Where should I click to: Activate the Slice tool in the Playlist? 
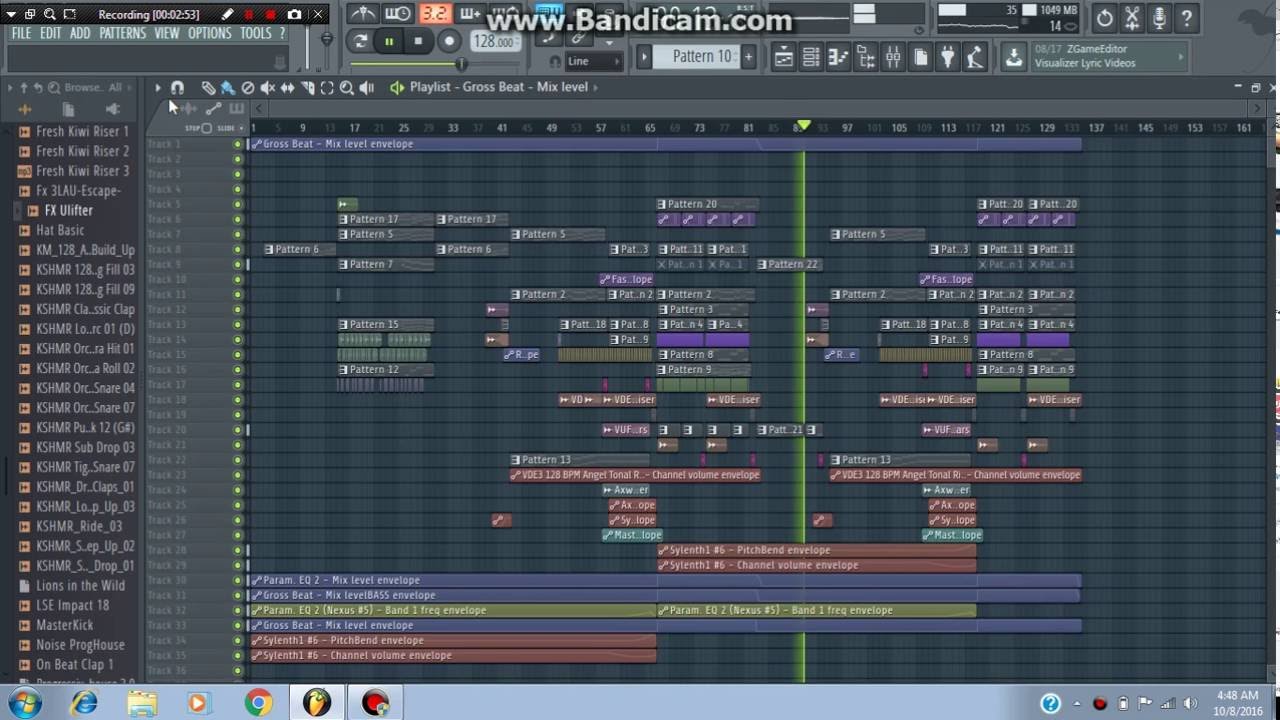tap(307, 87)
